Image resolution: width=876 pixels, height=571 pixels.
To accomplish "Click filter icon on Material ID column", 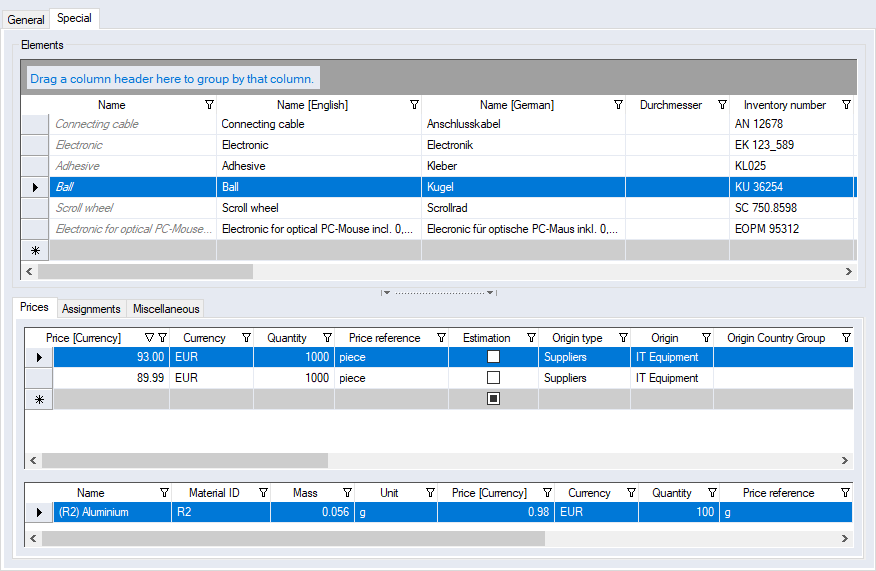I will coord(263,493).
